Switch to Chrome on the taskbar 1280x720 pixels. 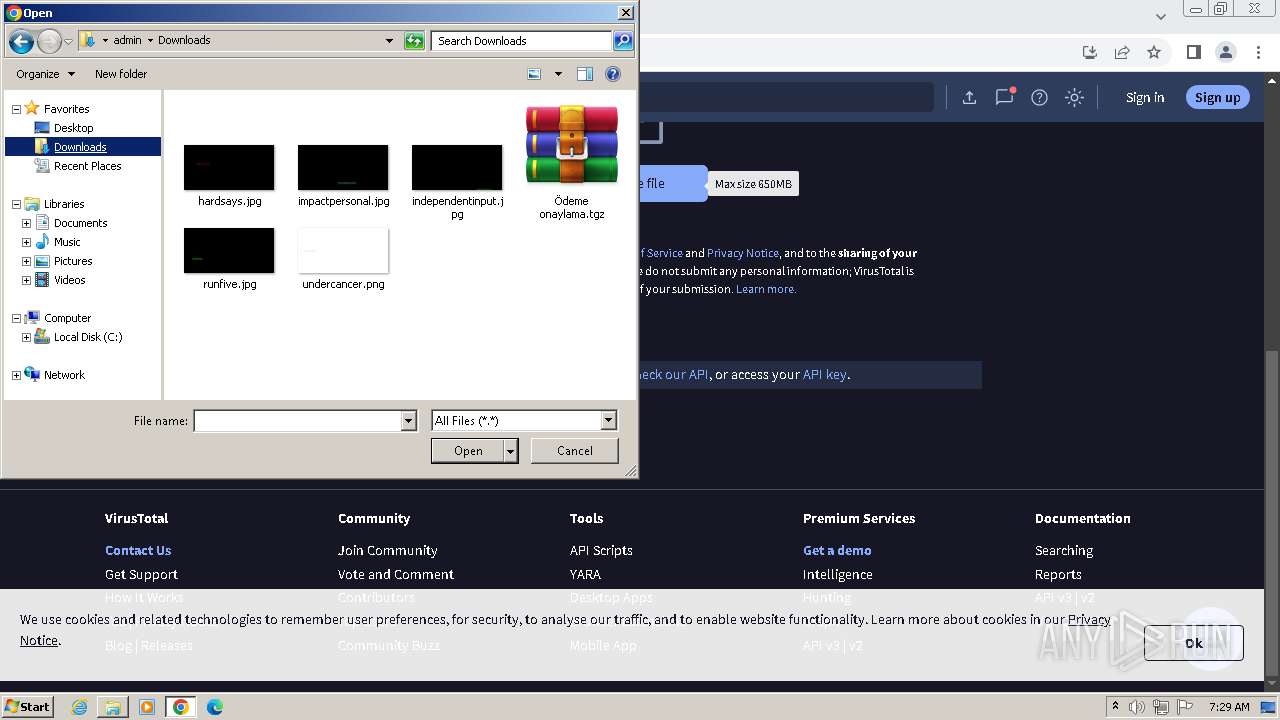point(181,707)
